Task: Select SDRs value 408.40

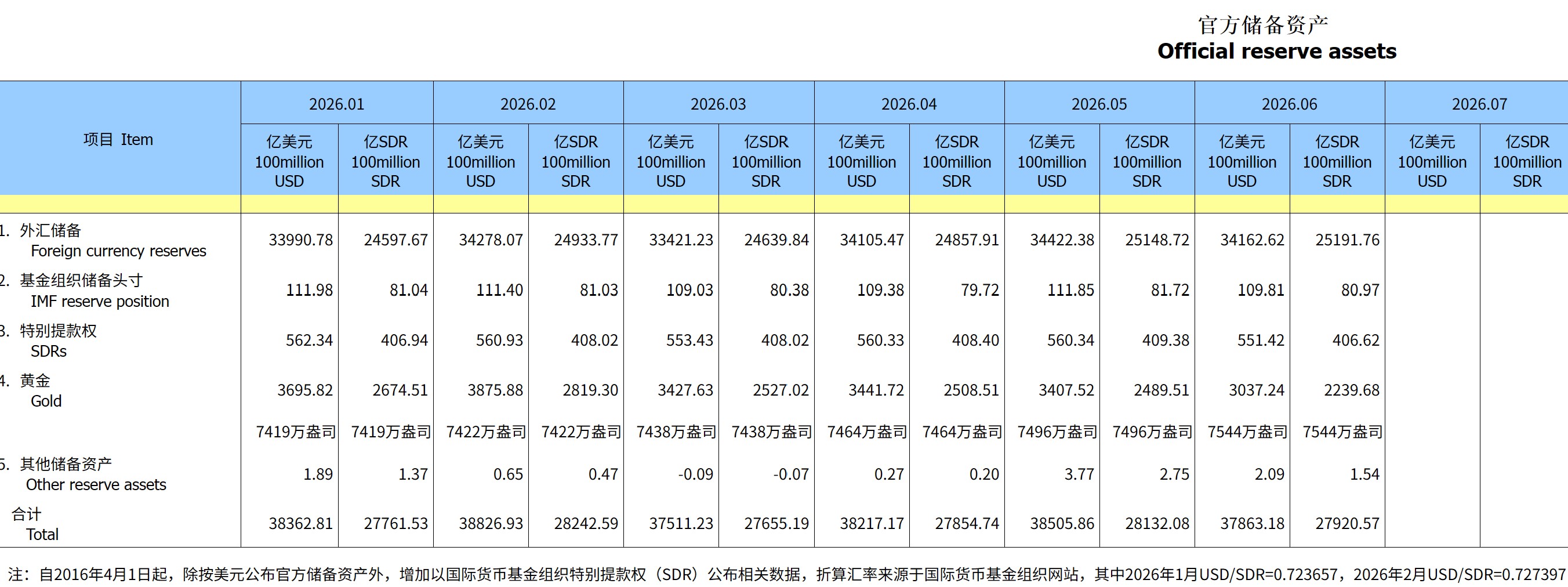Action: pyautogui.click(x=975, y=340)
